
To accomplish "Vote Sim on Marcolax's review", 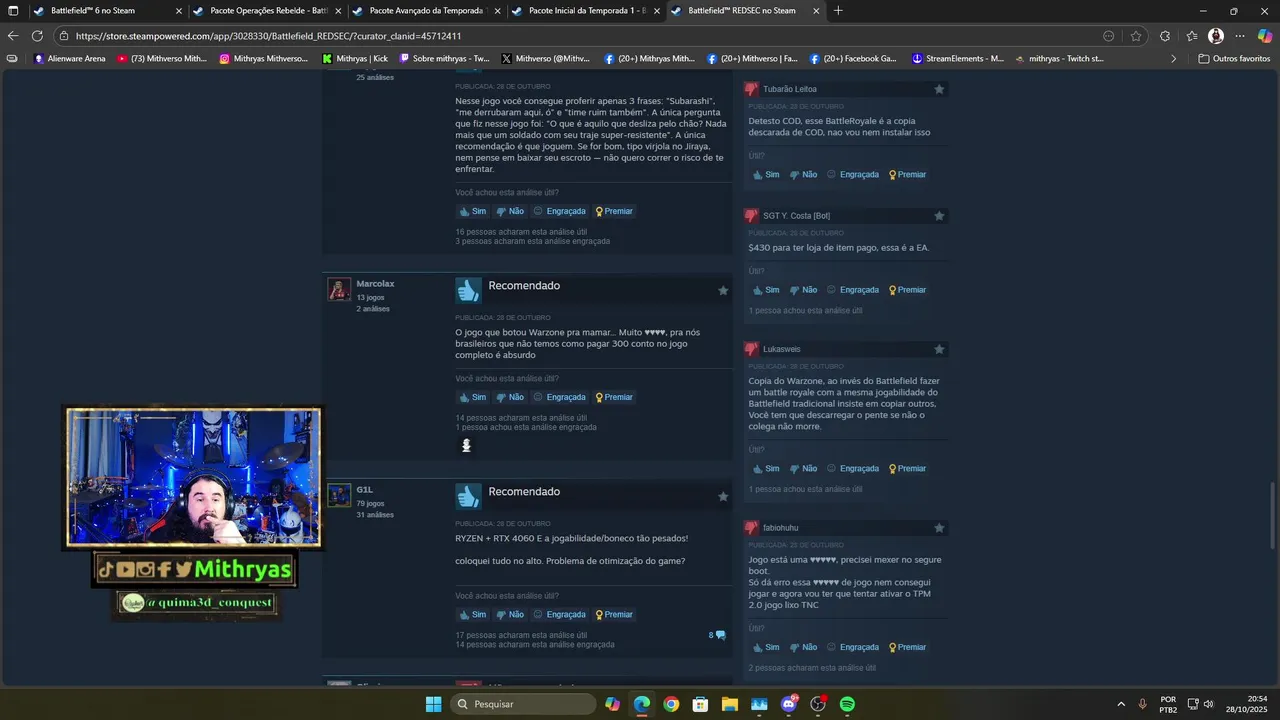I will pos(472,397).
